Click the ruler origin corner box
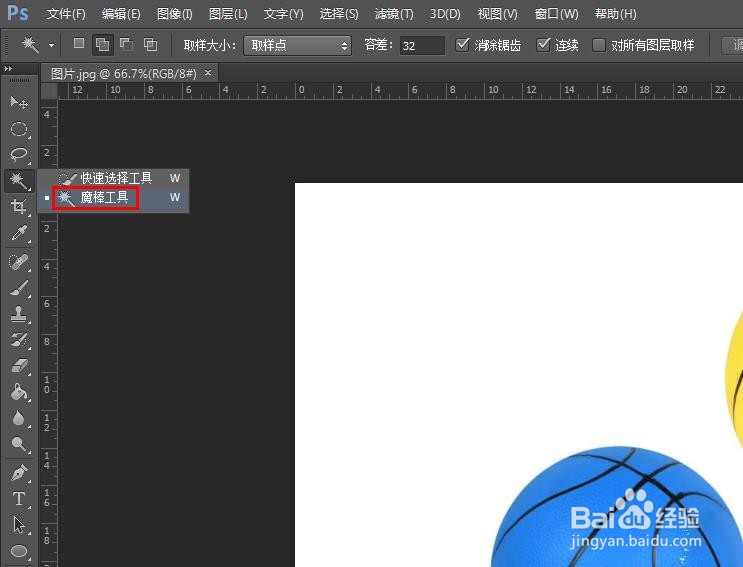The height and width of the screenshot is (567, 743). click(49, 91)
